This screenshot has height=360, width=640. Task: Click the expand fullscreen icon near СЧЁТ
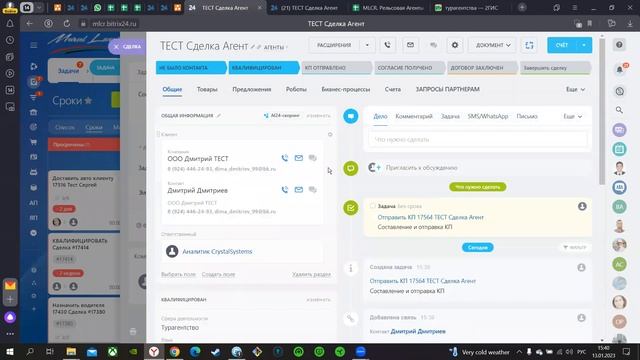pyautogui.click(x=529, y=45)
